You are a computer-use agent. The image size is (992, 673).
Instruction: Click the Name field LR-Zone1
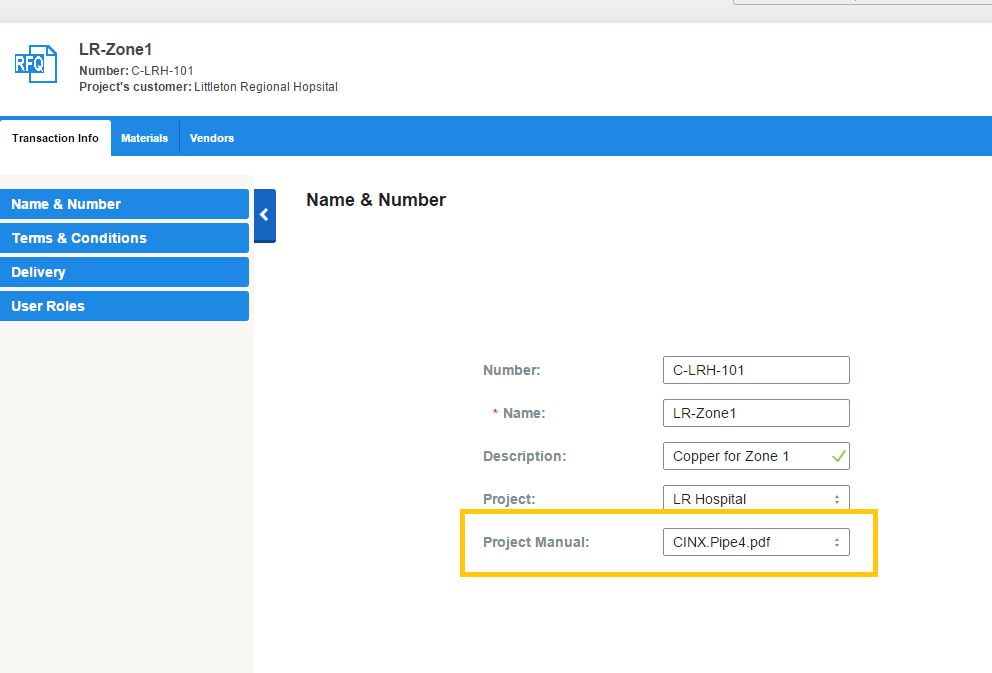coord(756,413)
